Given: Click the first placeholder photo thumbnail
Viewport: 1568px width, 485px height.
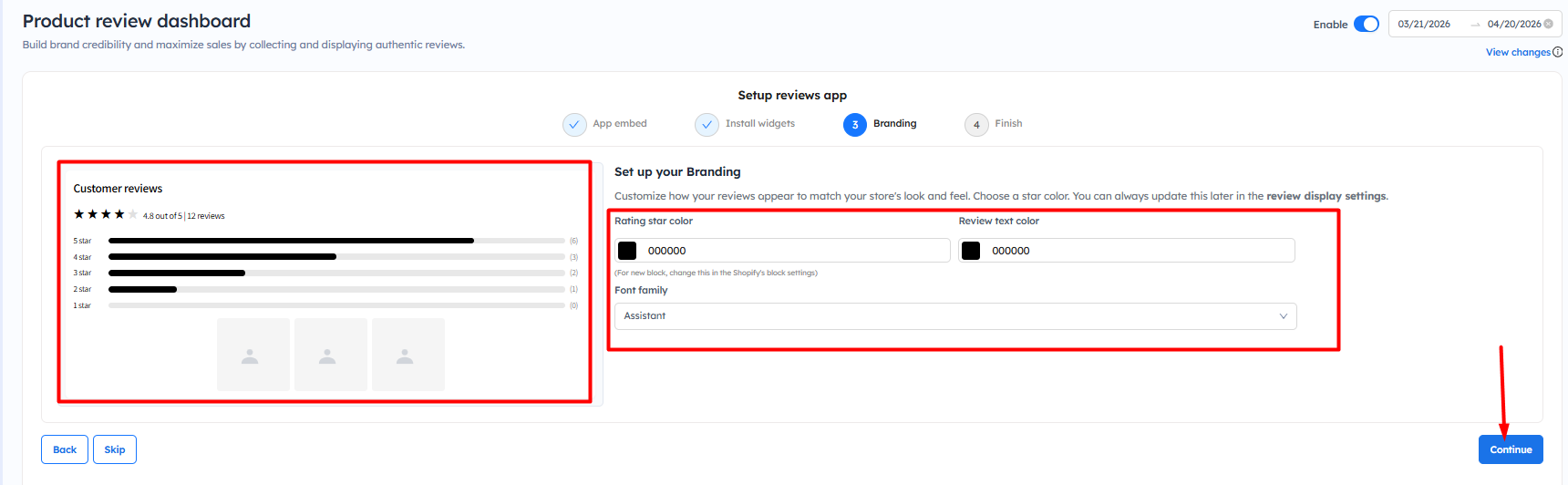Looking at the screenshot, I should [253, 355].
